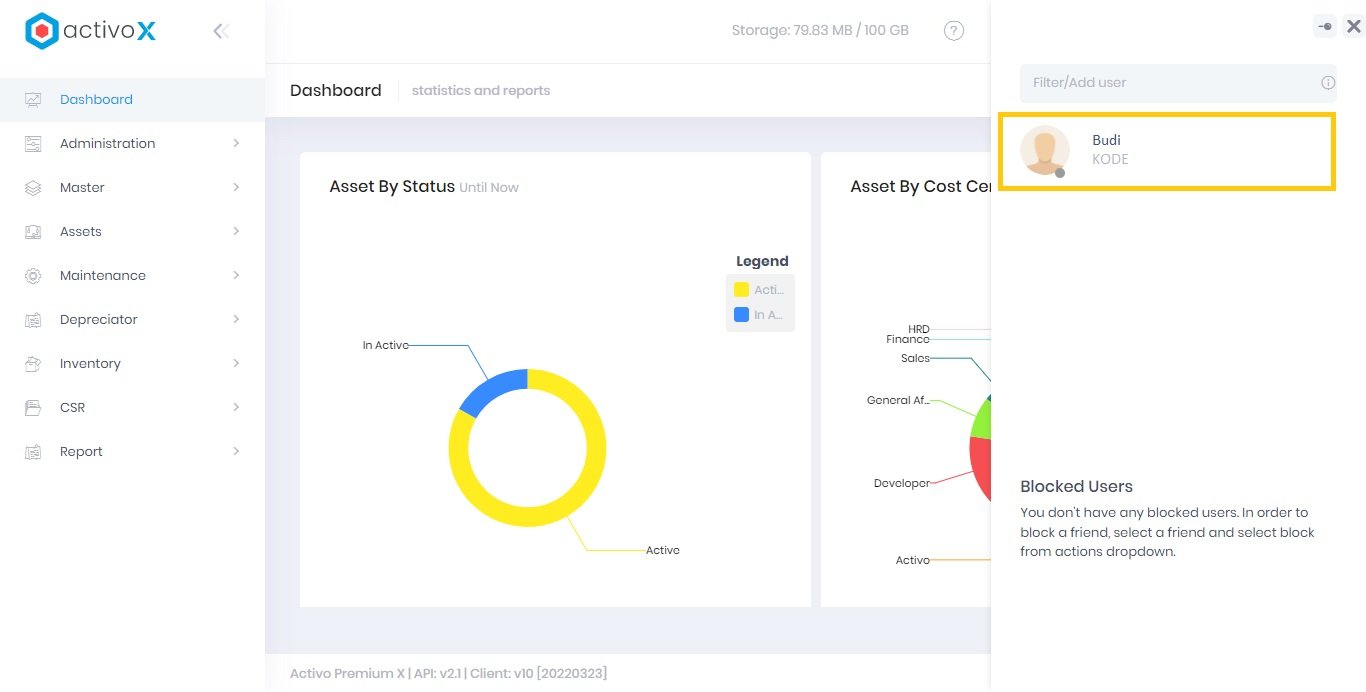Click Budi's avatar picture
1366x692 pixels.
[x=1044, y=151]
